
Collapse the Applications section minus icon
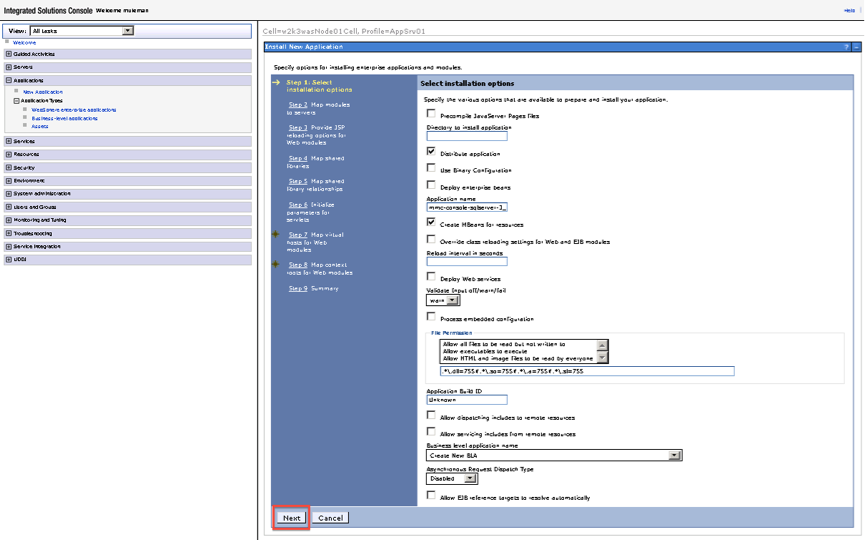(9, 80)
